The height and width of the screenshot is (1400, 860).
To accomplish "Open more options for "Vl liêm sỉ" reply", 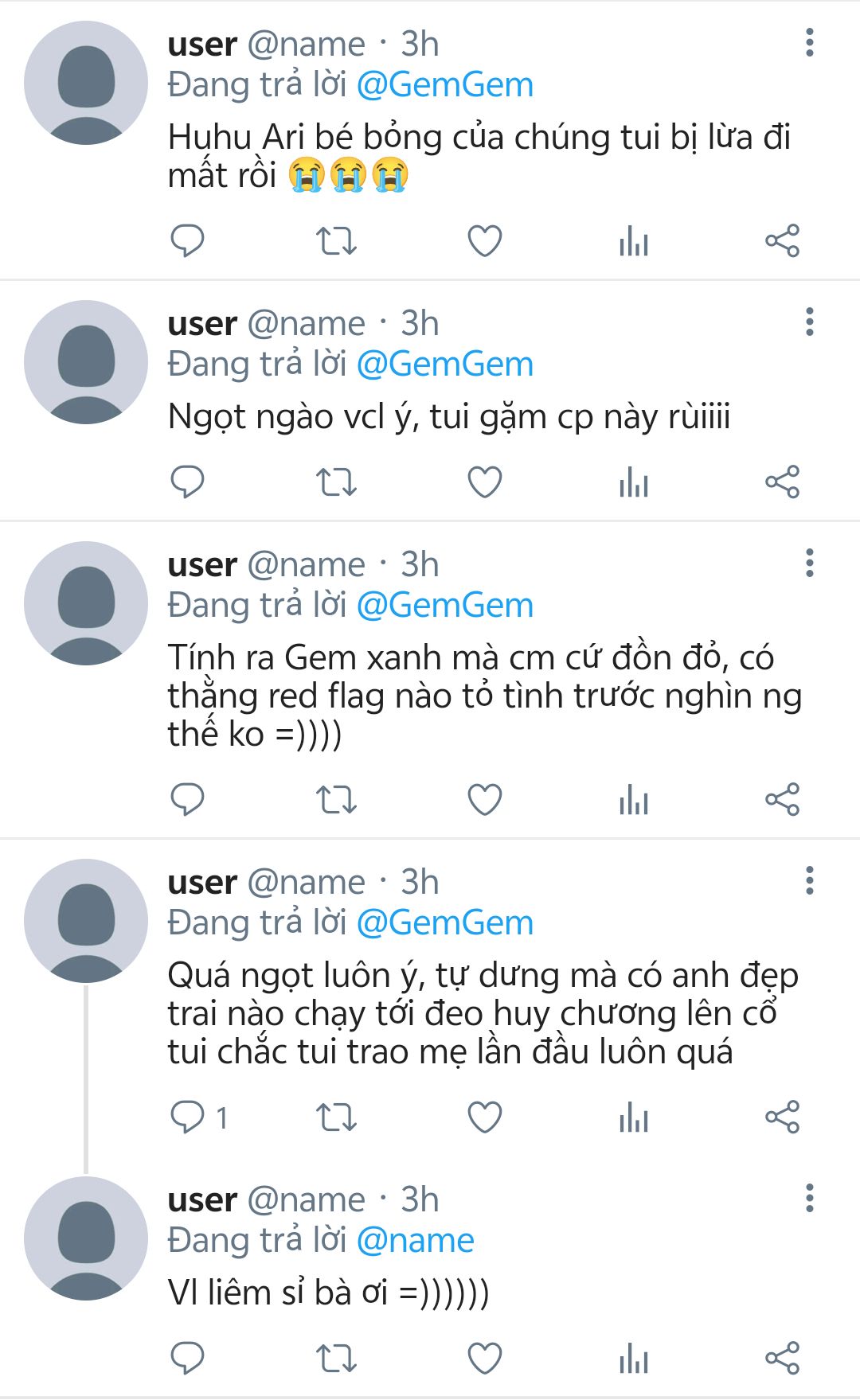I will 810,1198.
